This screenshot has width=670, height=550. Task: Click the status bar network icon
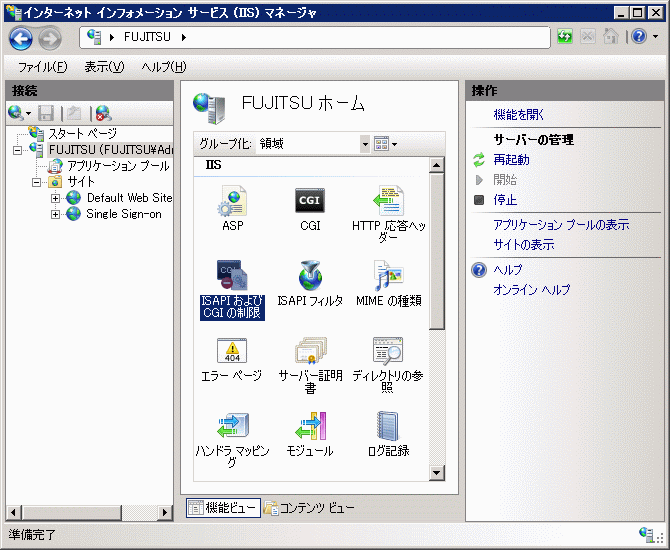click(646, 535)
